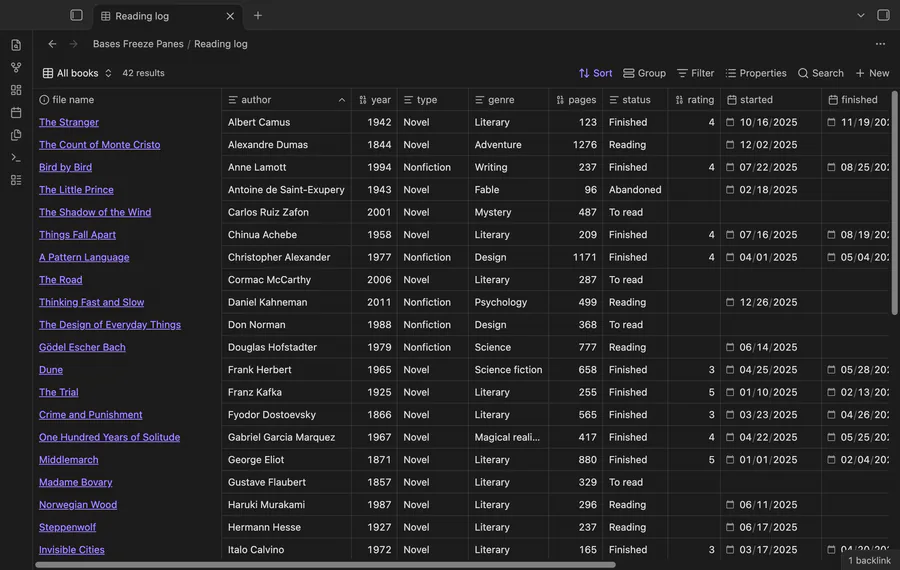
Task: Click the file name column info icon
Action: point(44,100)
